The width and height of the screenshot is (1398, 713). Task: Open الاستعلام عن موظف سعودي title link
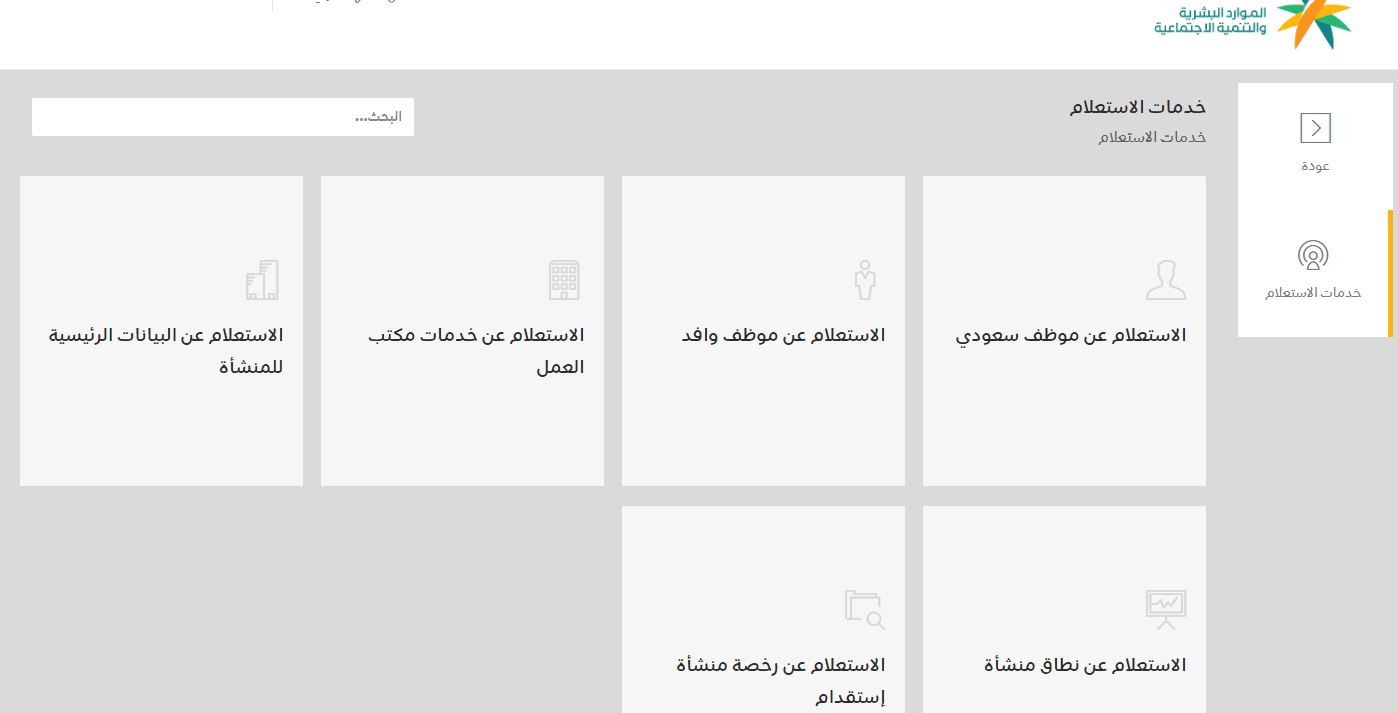1071,335
